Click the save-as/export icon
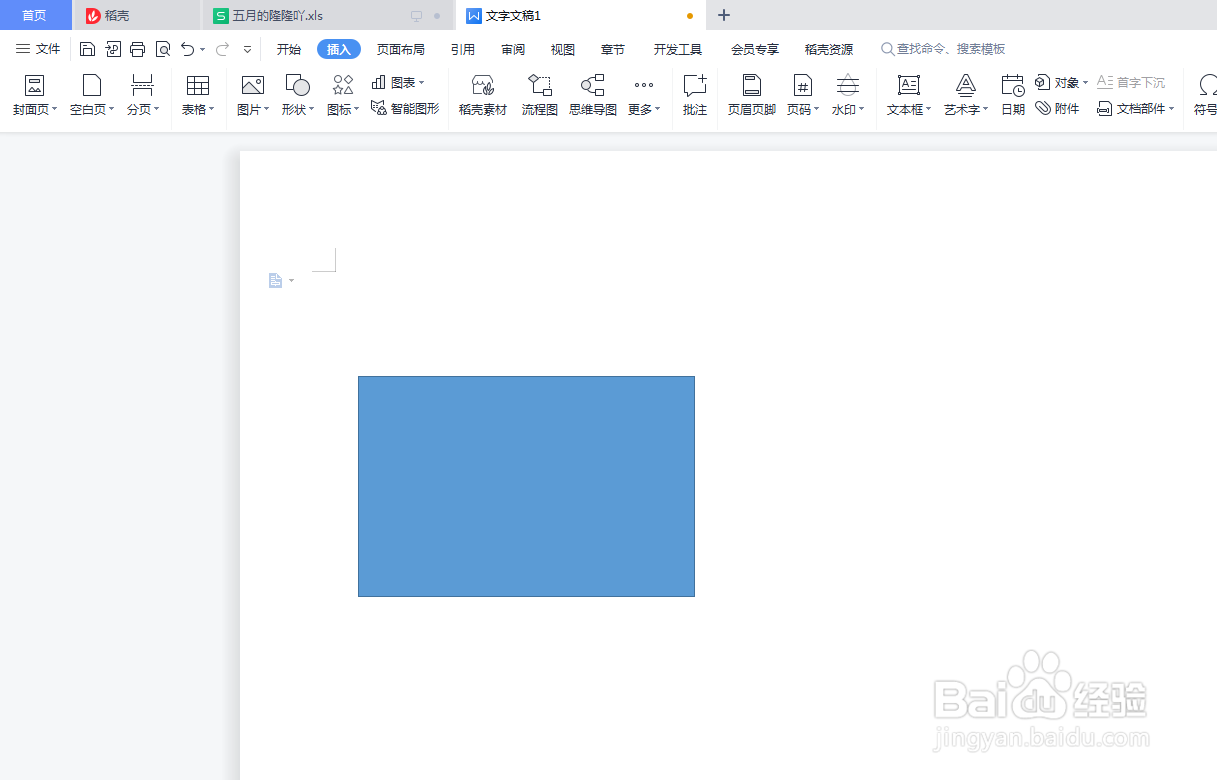This screenshot has height=780, width=1217. click(x=113, y=49)
